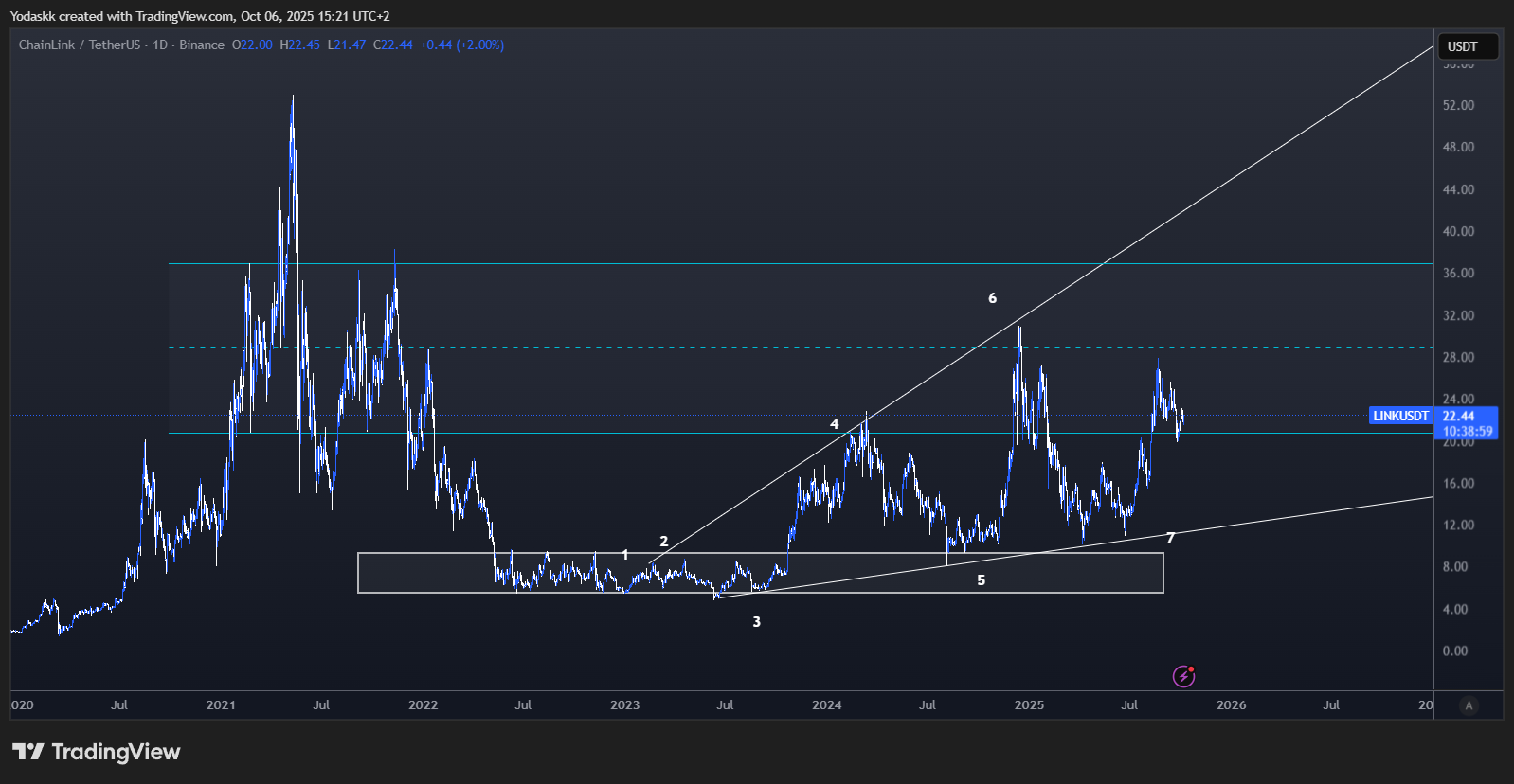Open the USDT currency dropdown
This screenshot has height=784, width=1514.
1467,46
